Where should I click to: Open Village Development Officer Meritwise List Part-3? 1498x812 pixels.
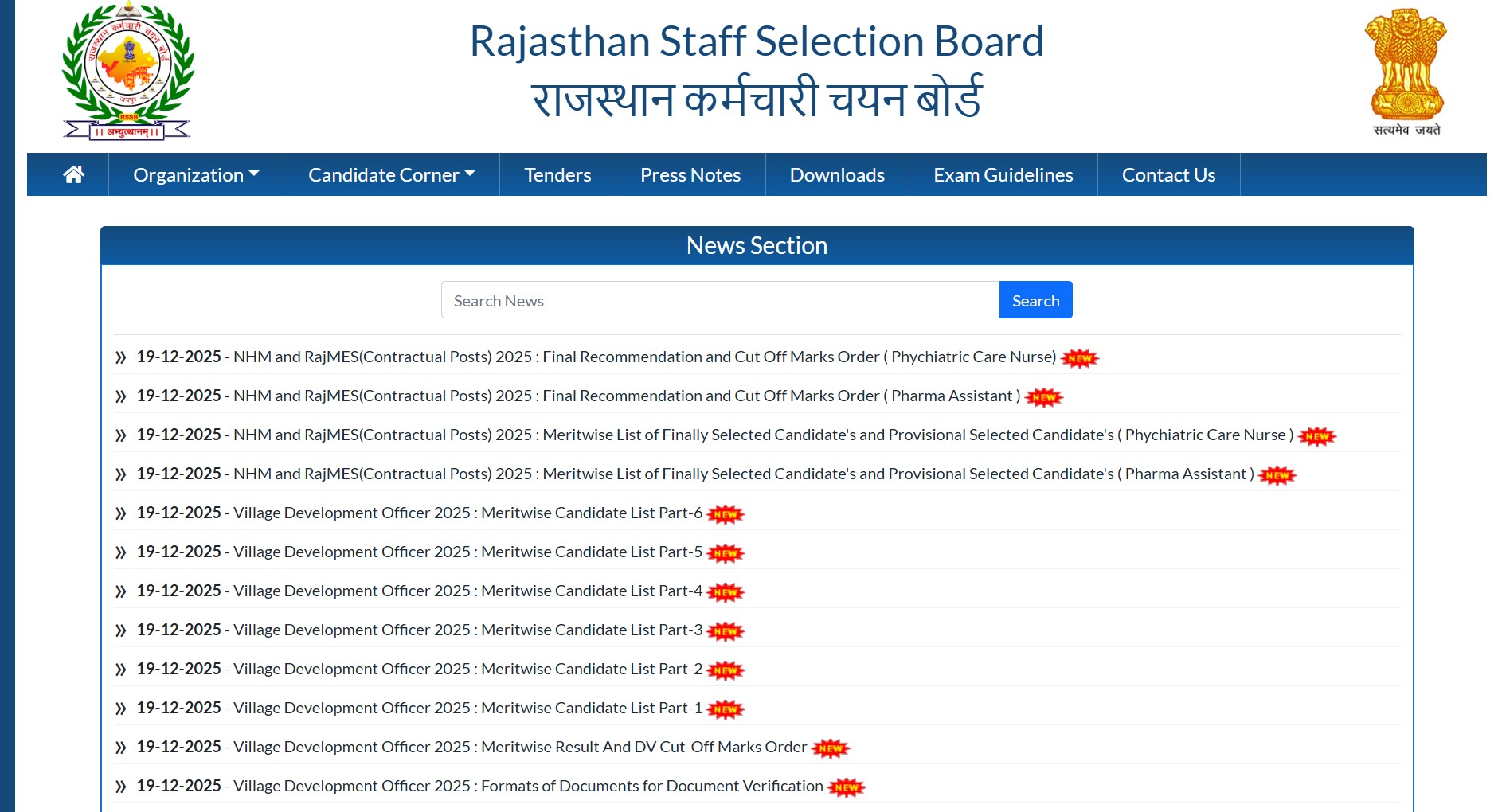pyautogui.click(x=467, y=630)
